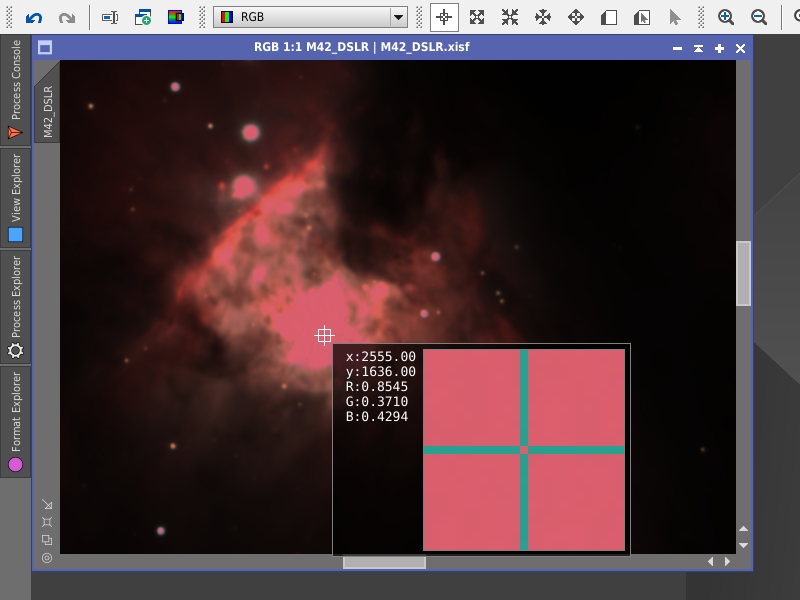Zoom out with the magnifier minus icon
Viewport: 800px width, 600px height.
tap(759, 17)
